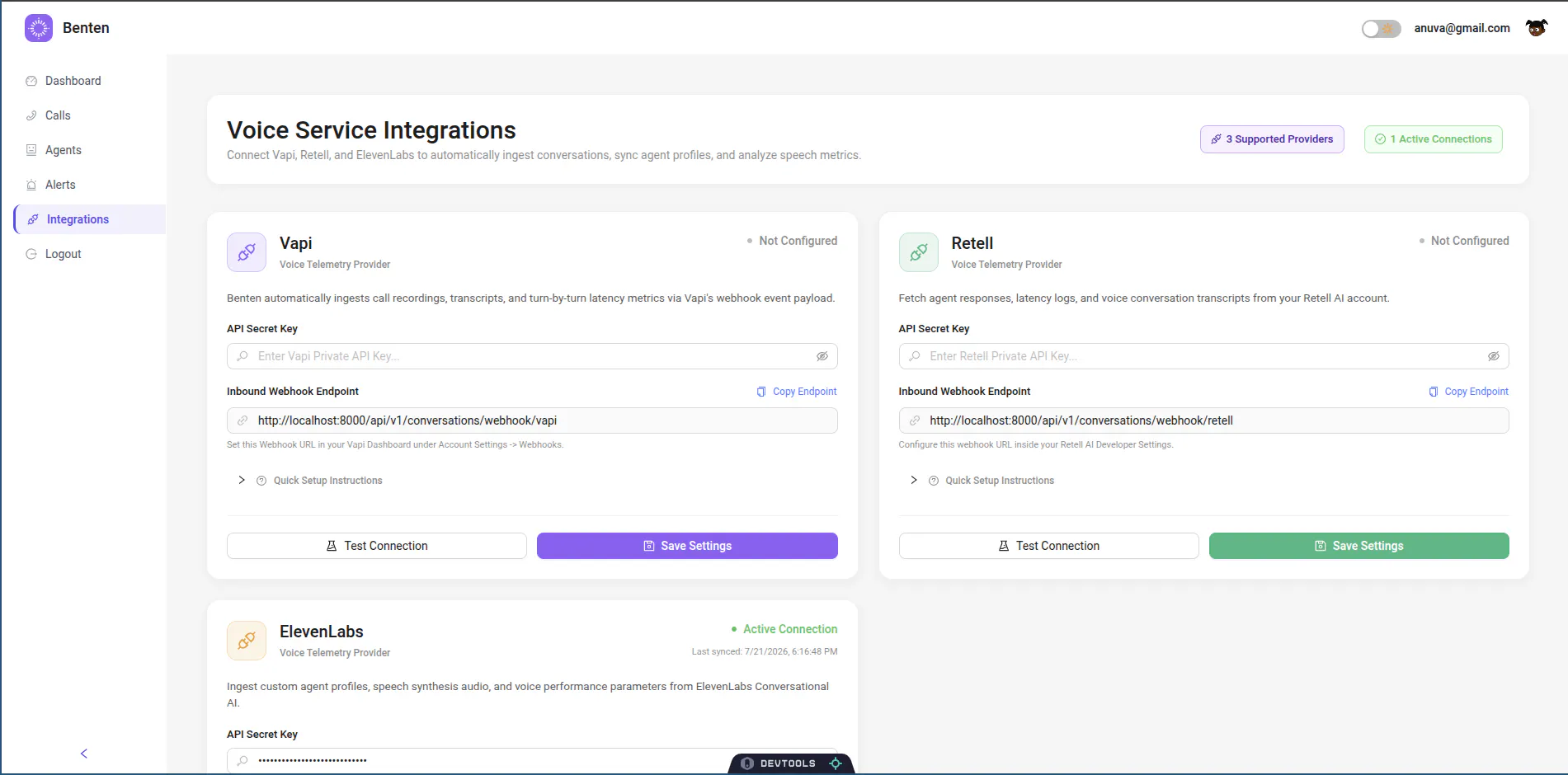This screenshot has width=1568, height=775.
Task: Click the crosshair icon beside DEVTOOLS
Action: pos(836,763)
